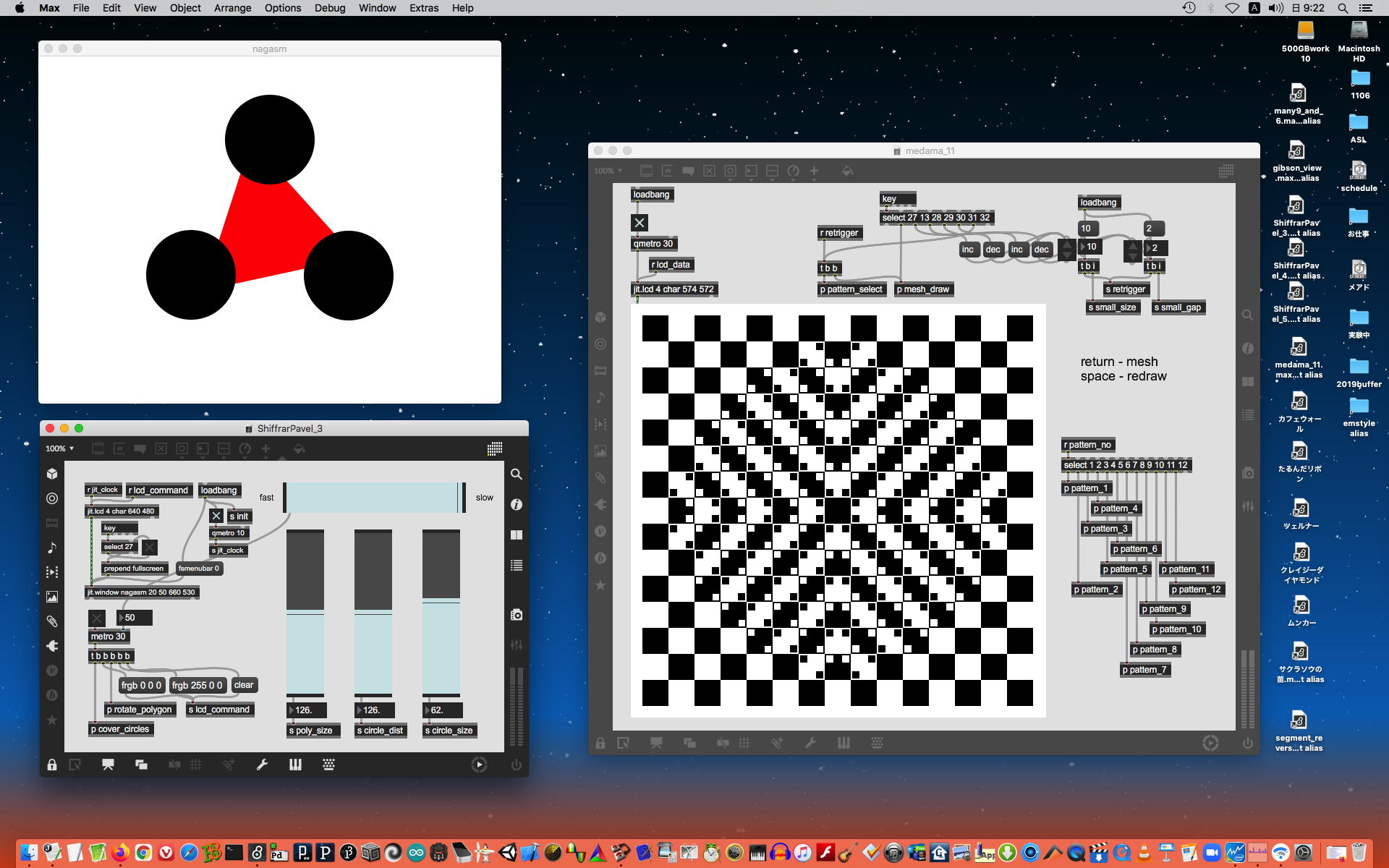The width and height of the screenshot is (1389, 868).
Task: Click the number box showing 62.
Action: pos(444,710)
